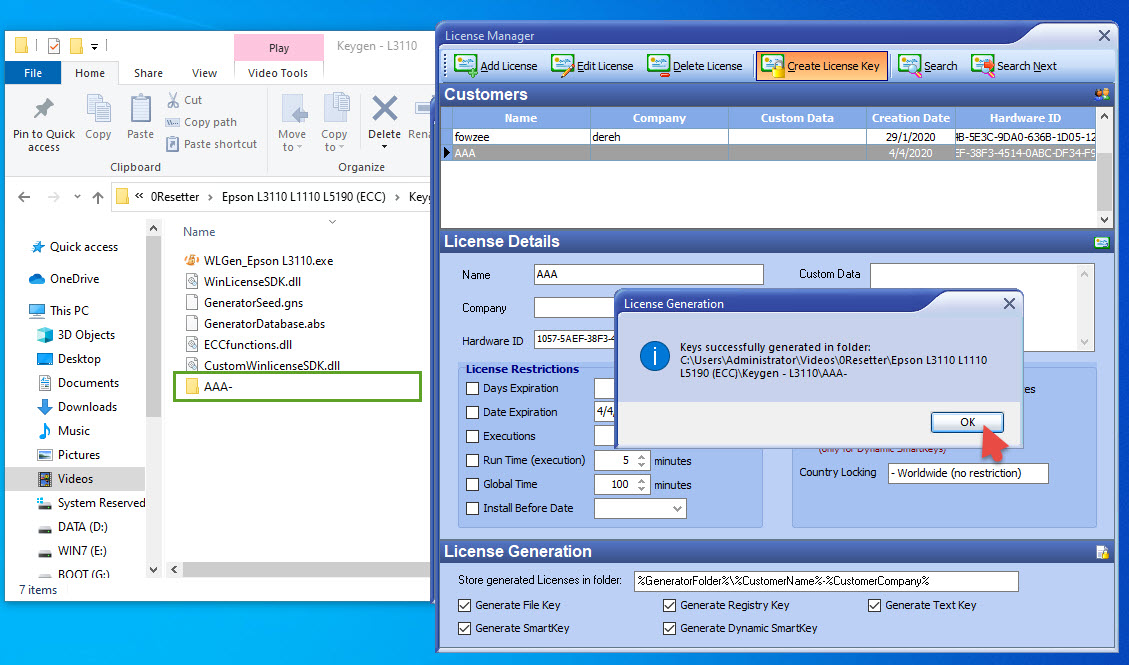Switch to the Share ribbon tab

coord(148,73)
